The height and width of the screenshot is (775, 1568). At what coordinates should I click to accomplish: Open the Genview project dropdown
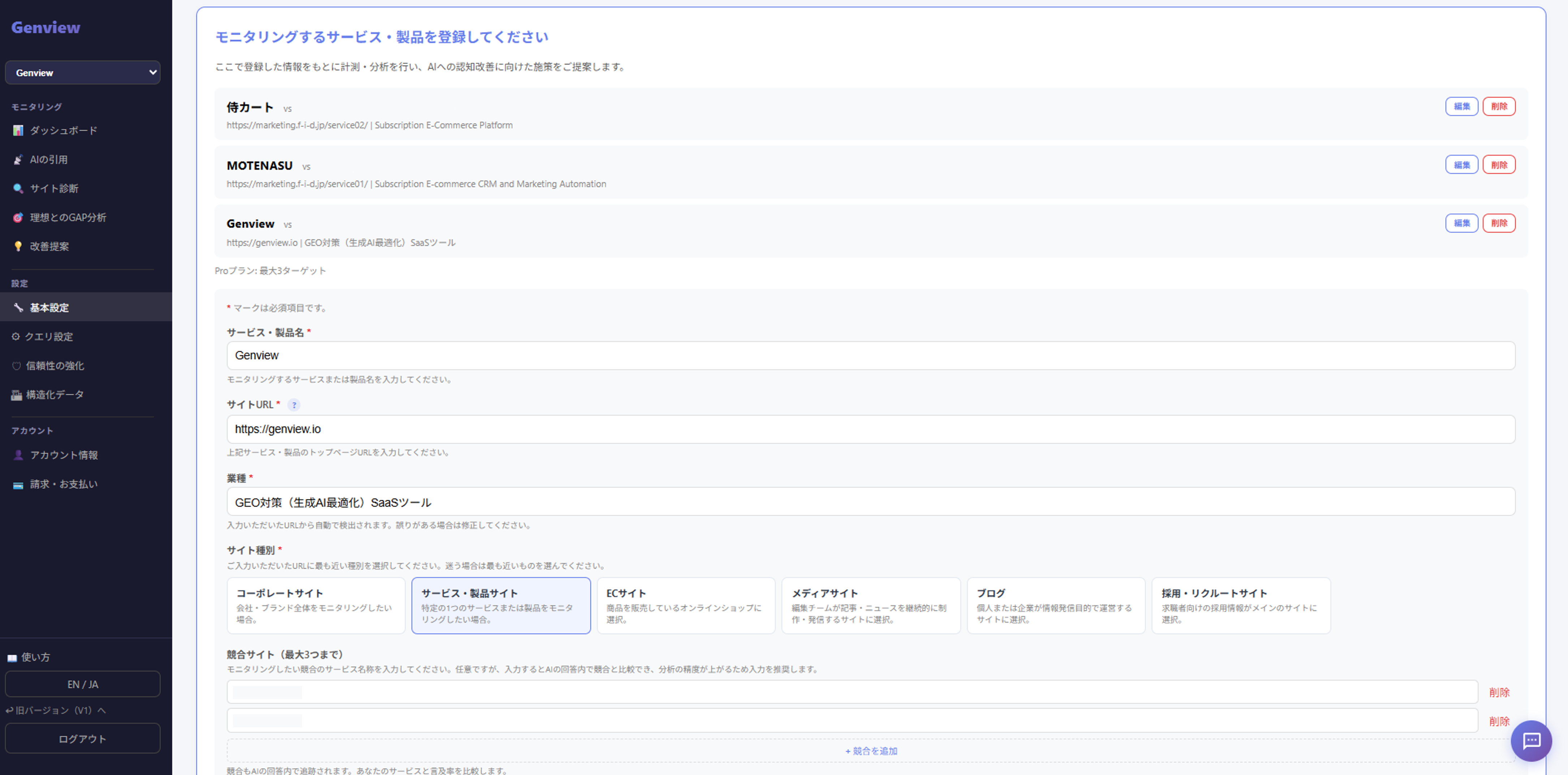click(83, 73)
